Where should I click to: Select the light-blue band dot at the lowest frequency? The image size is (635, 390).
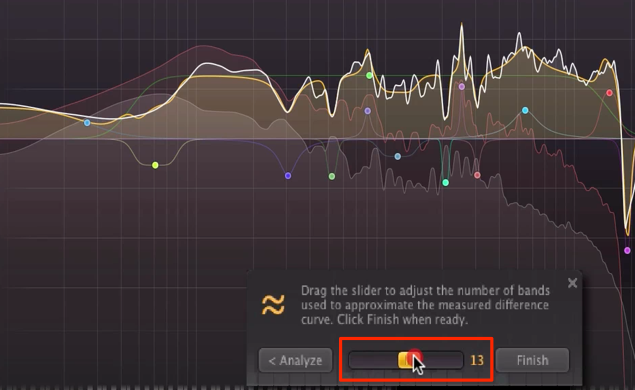pos(87,122)
